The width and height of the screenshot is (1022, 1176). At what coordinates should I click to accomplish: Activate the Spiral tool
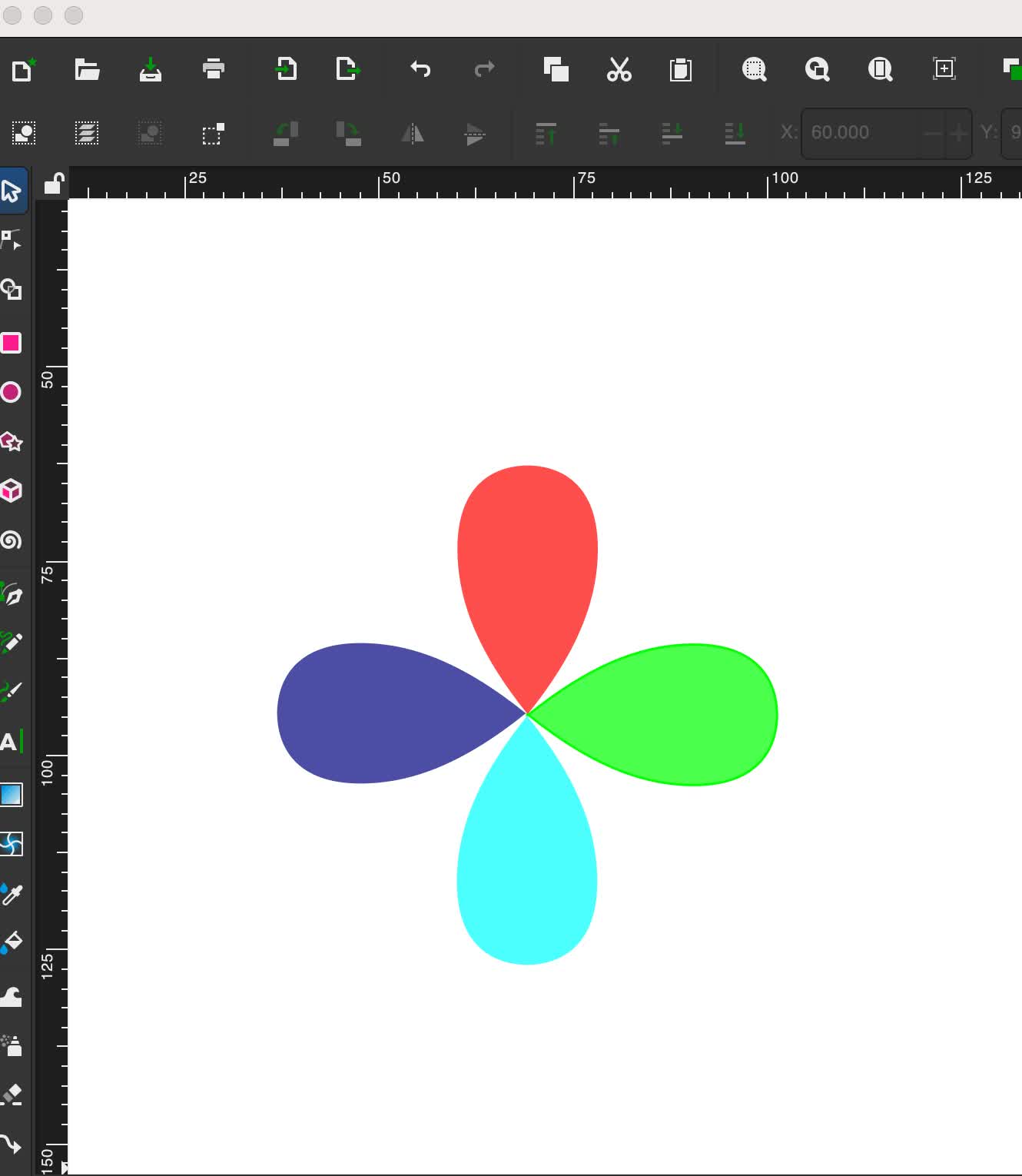point(11,540)
